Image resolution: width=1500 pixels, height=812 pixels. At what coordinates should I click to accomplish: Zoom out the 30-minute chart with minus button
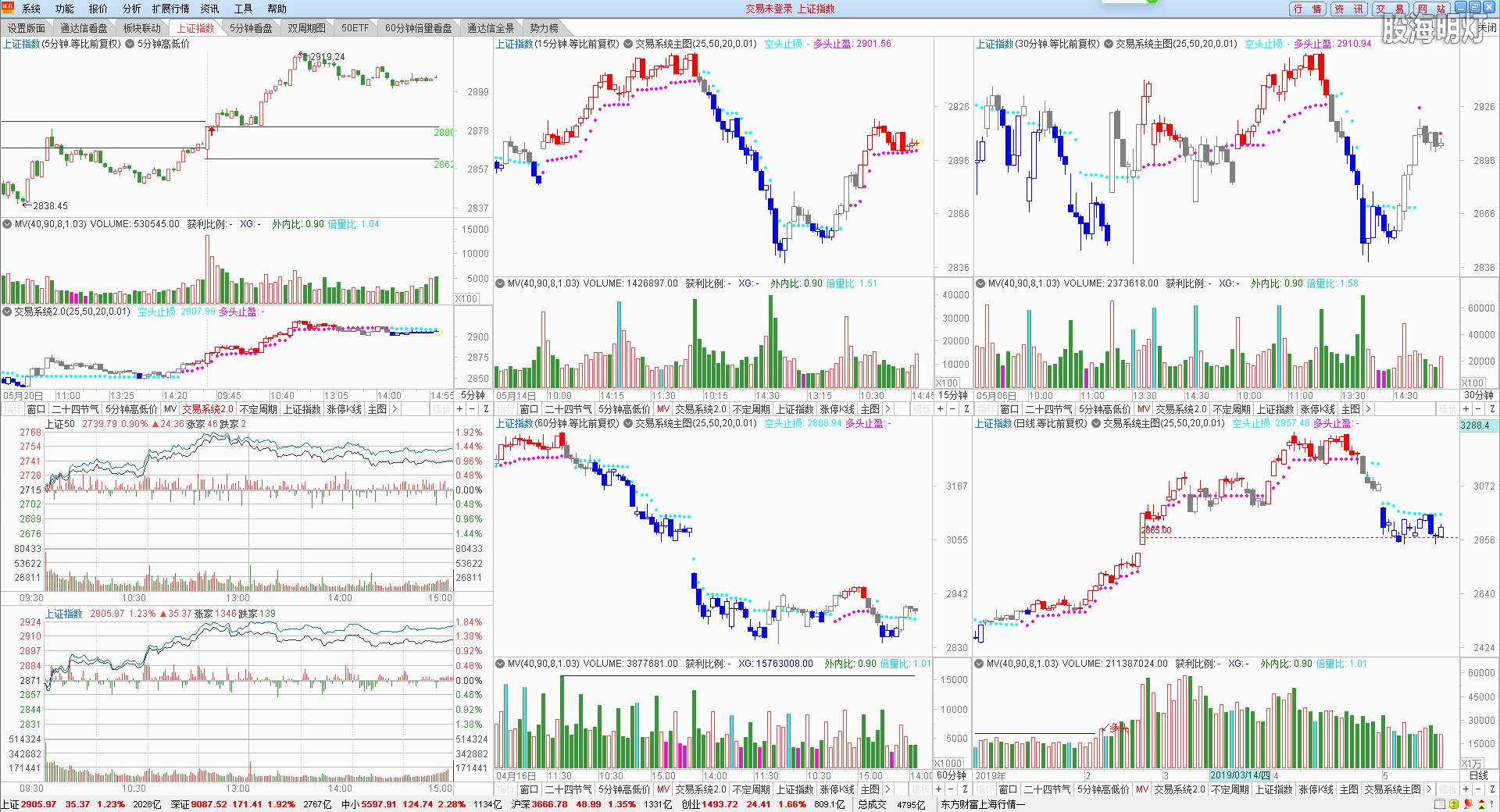1479,409
